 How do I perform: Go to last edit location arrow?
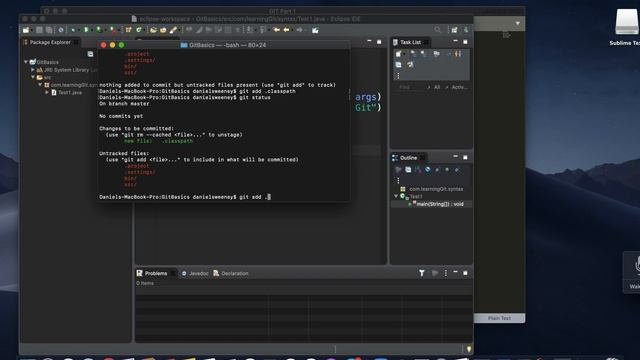pyautogui.click(x=276, y=30)
